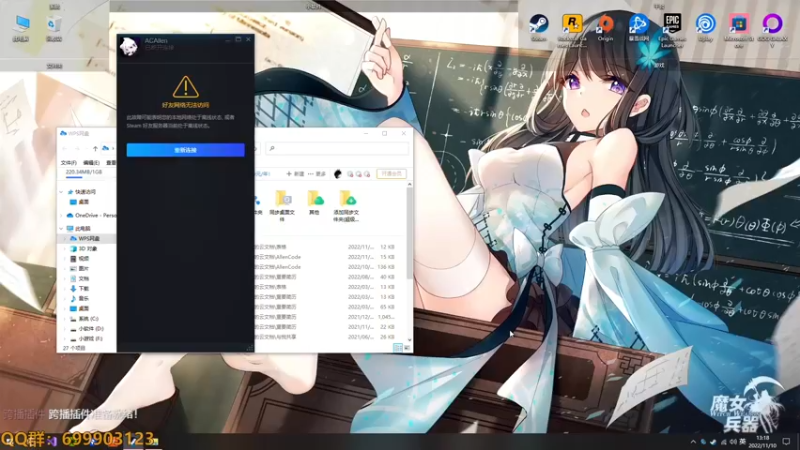800x450 pixels.
Task: Select Desktop under Quick Access
Action: (x=79, y=202)
